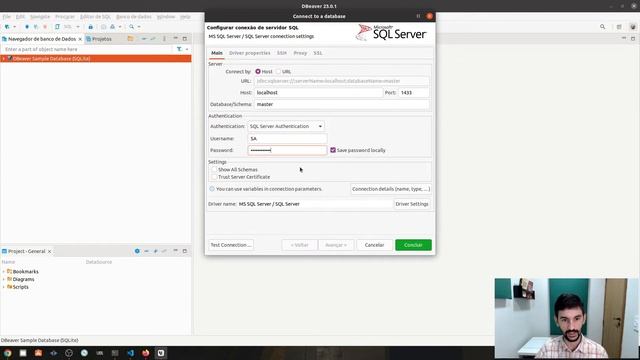Click the Username field containing SA

click(x=287, y=139)
